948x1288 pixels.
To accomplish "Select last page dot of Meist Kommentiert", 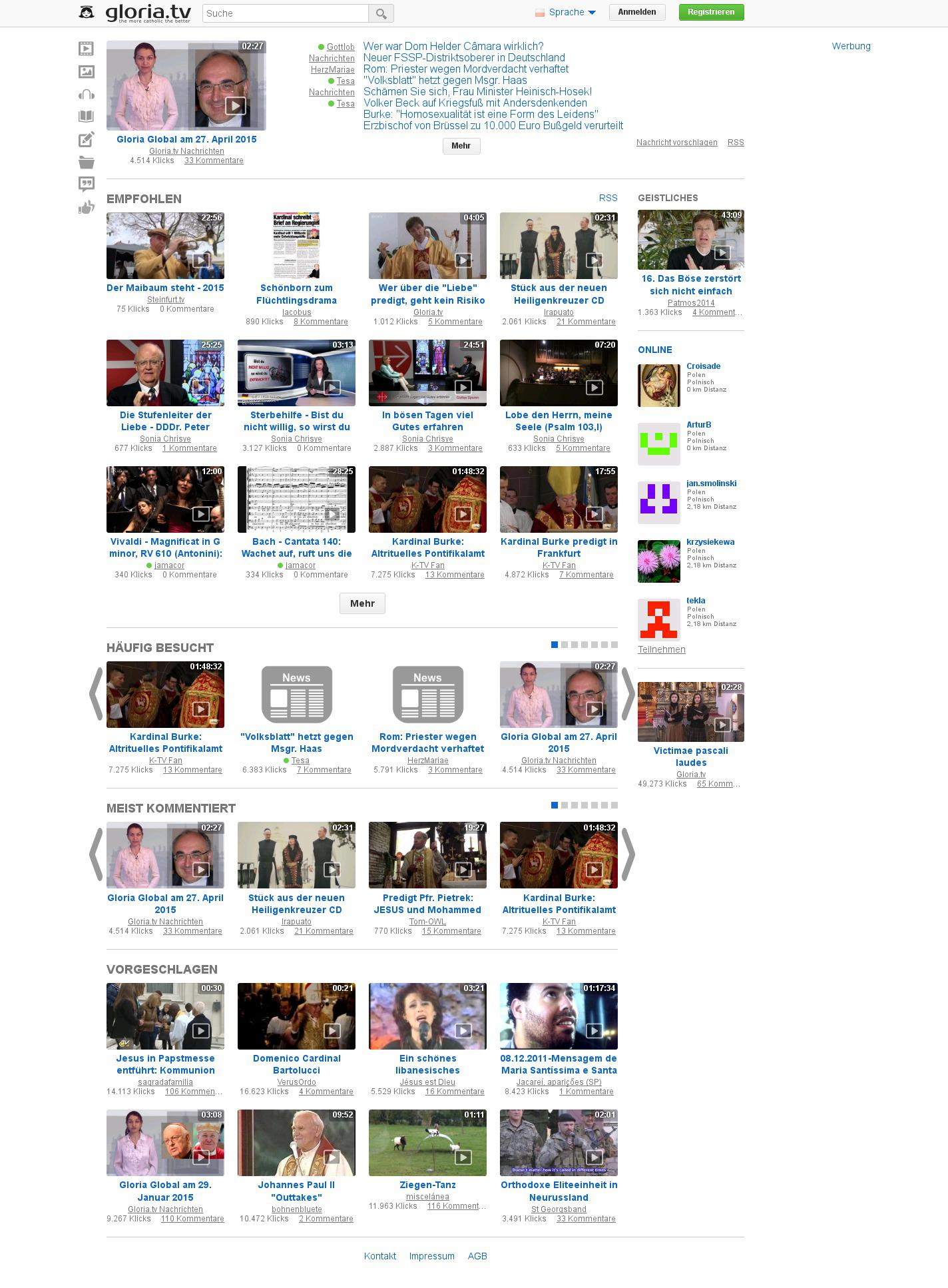I will pyautogui.click(x=614, y=805).
